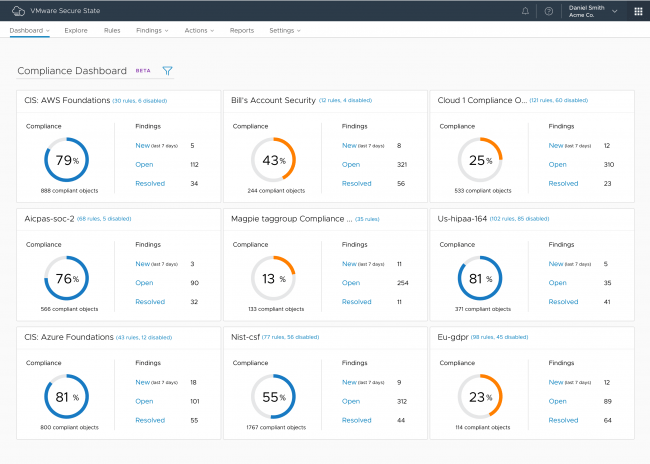The height and width of the screenshot is (464, 650).
Task: Select the CIS: AWS Foundations card title
Action: pyautogui.click(x=67, y=100)
